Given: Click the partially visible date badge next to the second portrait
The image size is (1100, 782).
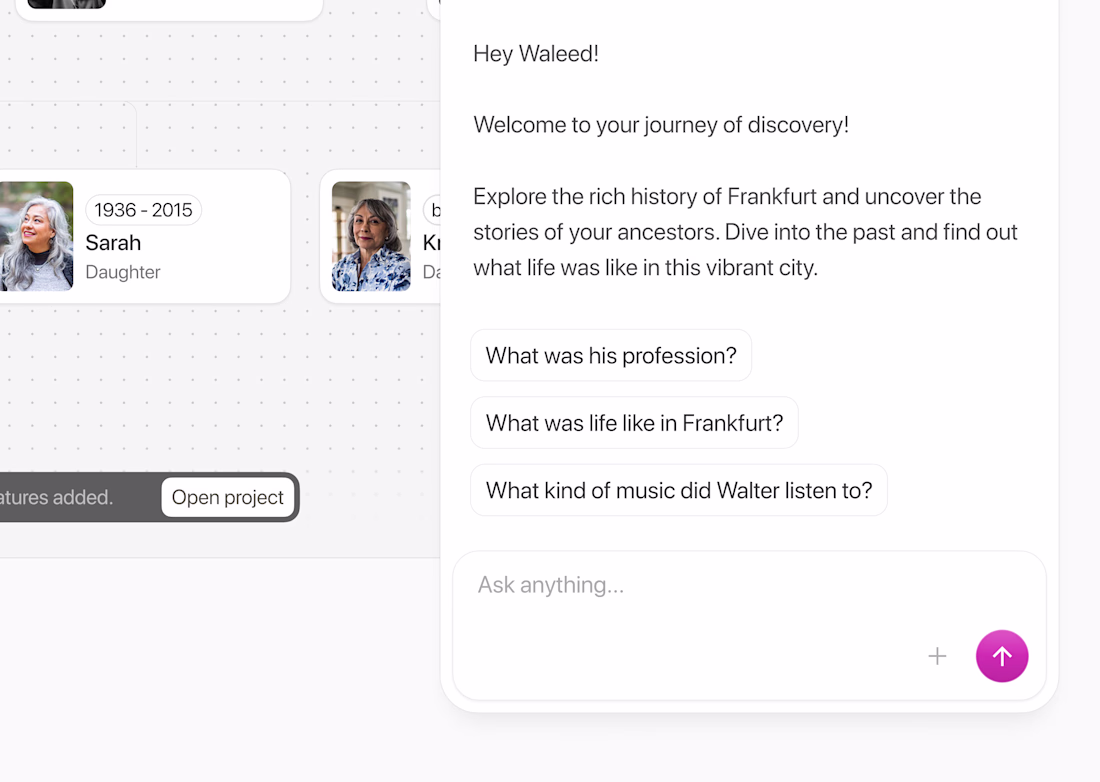Looking at the screenshot, I should click(x=432, y=210).
